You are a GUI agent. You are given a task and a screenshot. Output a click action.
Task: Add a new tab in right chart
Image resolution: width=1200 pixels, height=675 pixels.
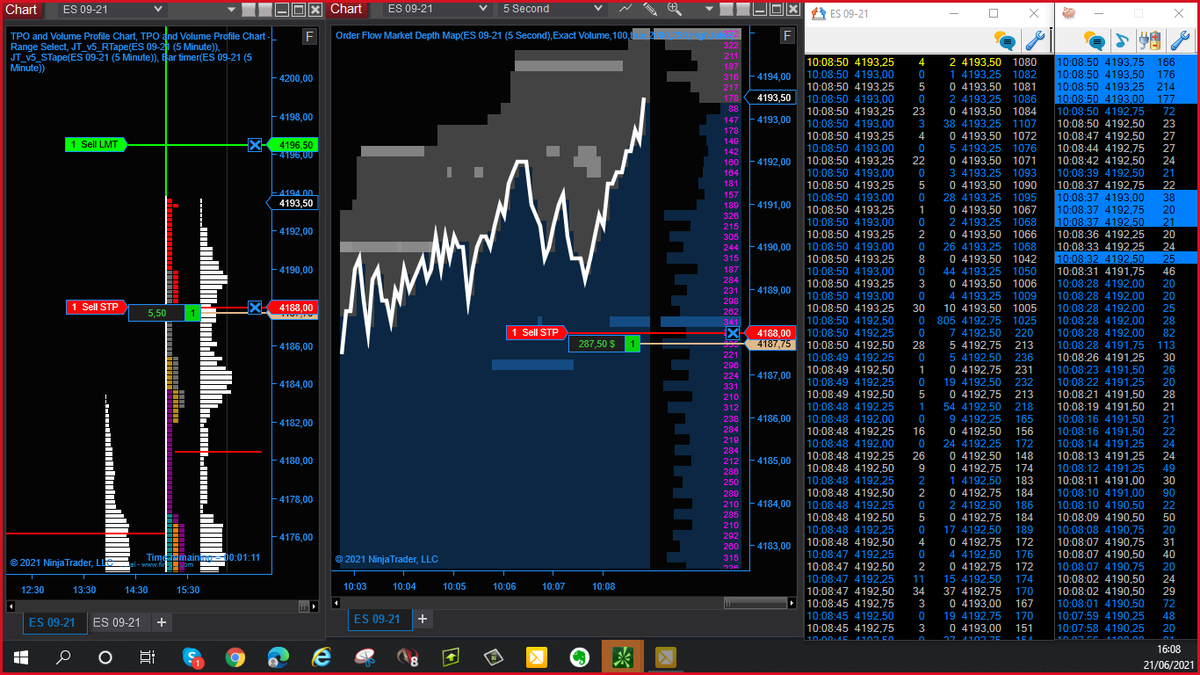[423, 619]
